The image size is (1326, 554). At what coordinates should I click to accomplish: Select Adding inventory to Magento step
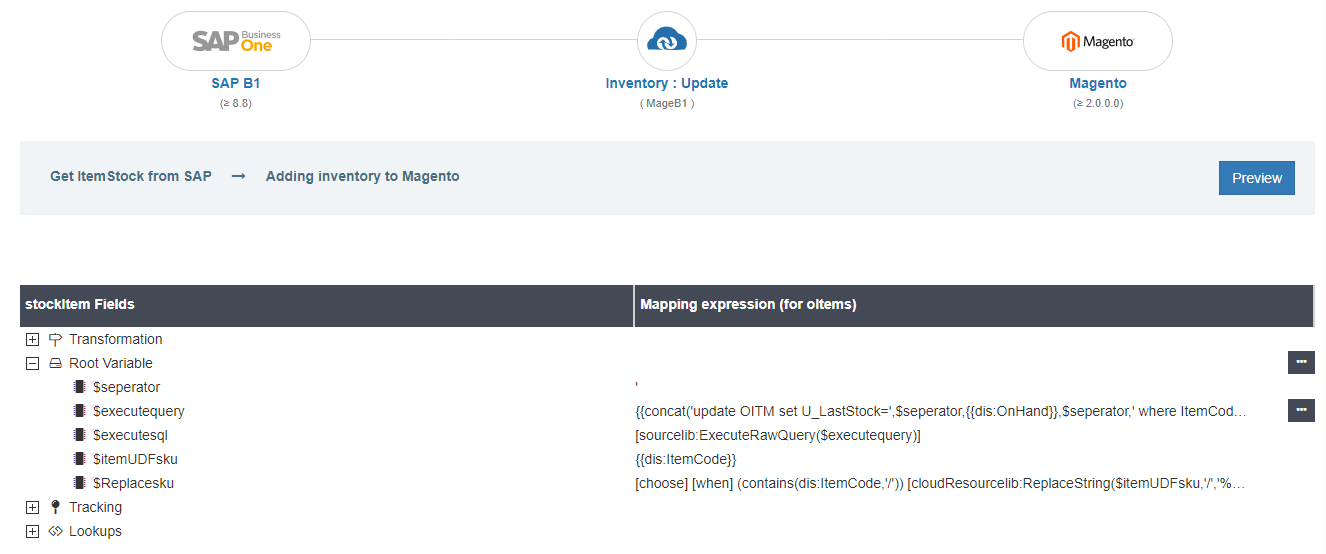[362, 176]
